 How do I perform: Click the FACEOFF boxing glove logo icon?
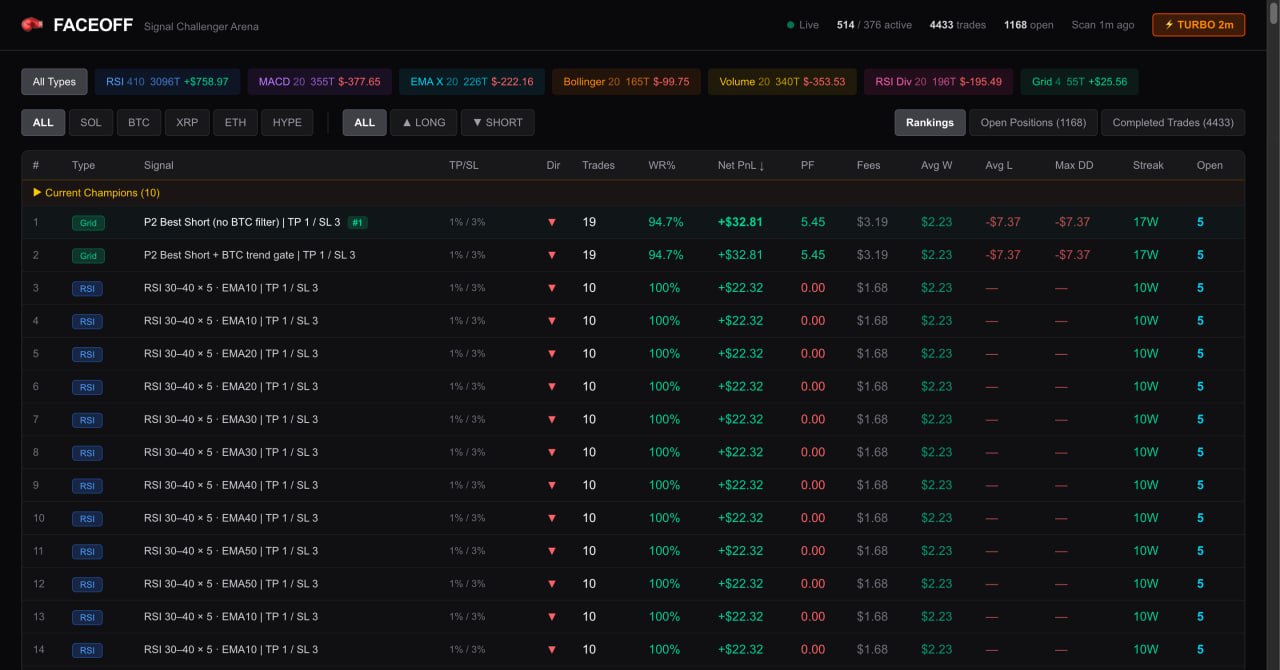click(x=32, y=25)
